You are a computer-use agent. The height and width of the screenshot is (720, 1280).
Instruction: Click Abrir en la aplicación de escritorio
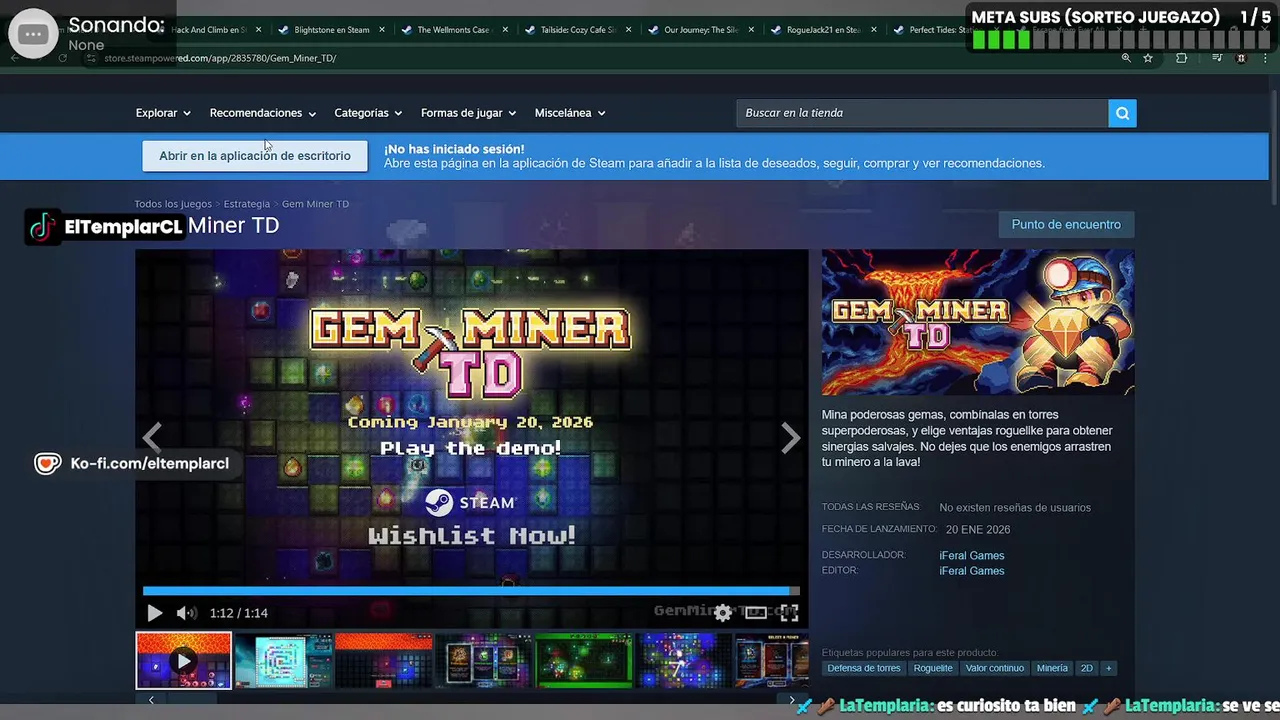[x=255, y=156]
